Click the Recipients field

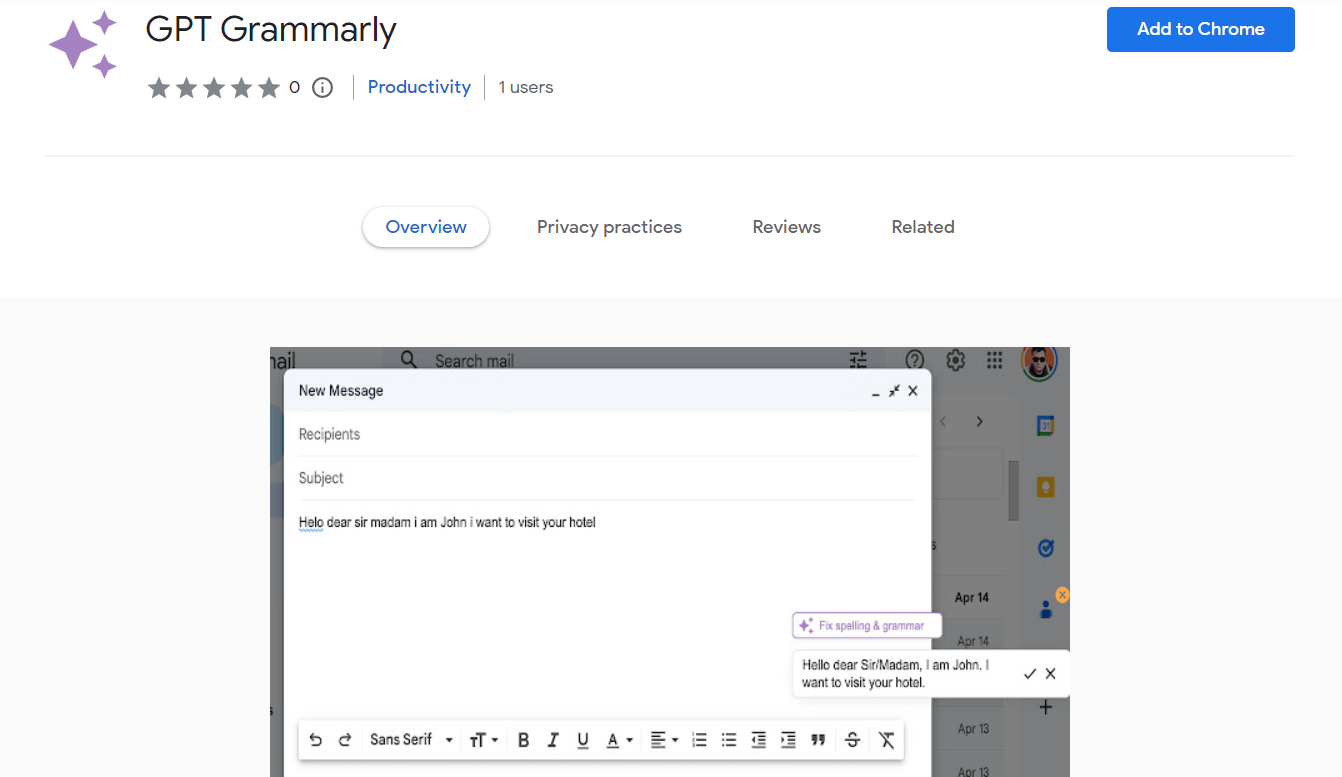tap(607, 434)
